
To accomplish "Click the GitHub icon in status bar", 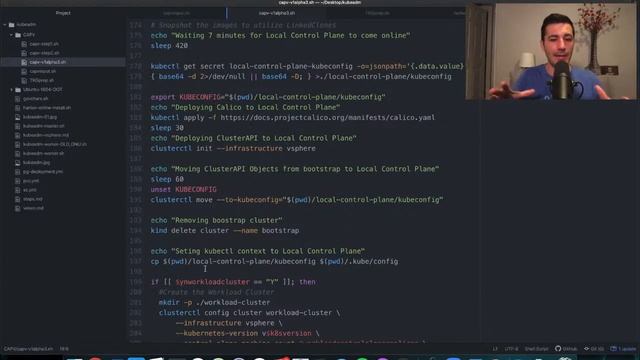I will pos(558,349).
